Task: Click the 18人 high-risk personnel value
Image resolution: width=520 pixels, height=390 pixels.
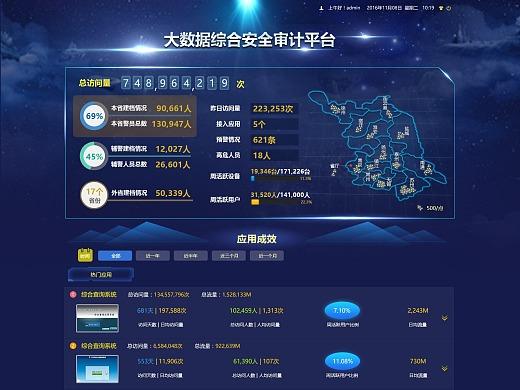Action: pyautogui.click(x=262, y=156)
